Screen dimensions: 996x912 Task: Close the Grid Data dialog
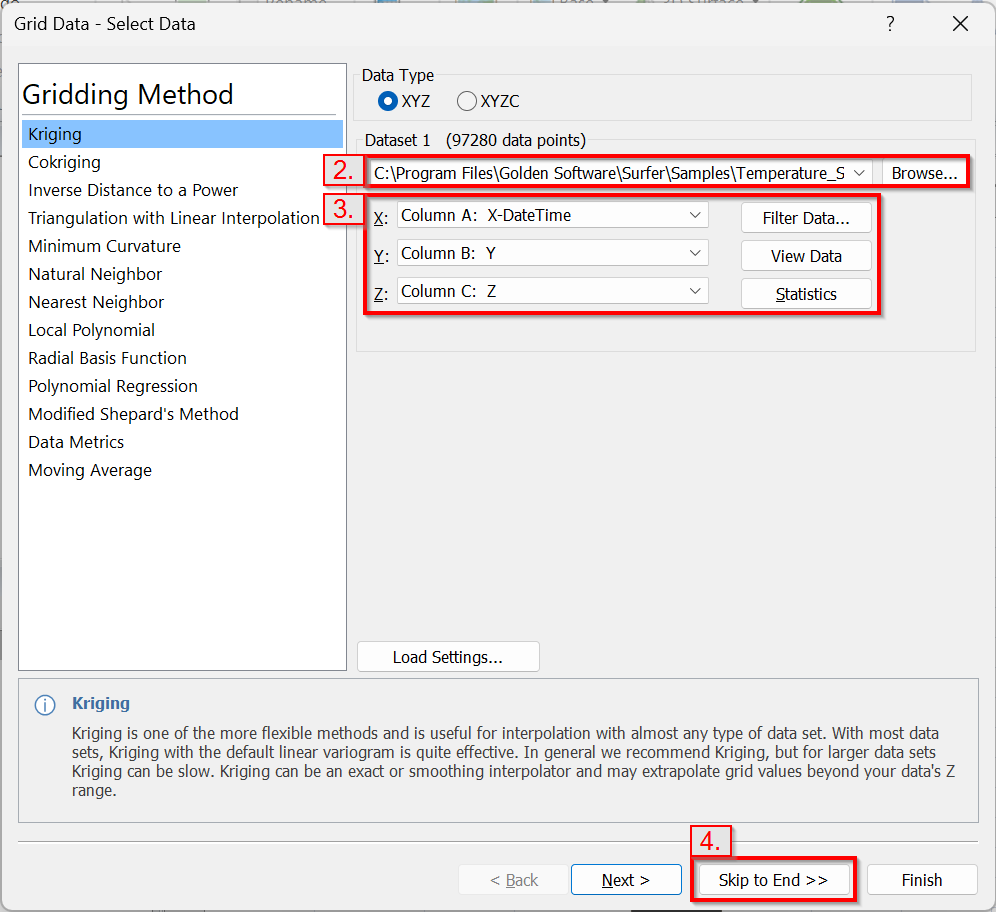[960, 24]
